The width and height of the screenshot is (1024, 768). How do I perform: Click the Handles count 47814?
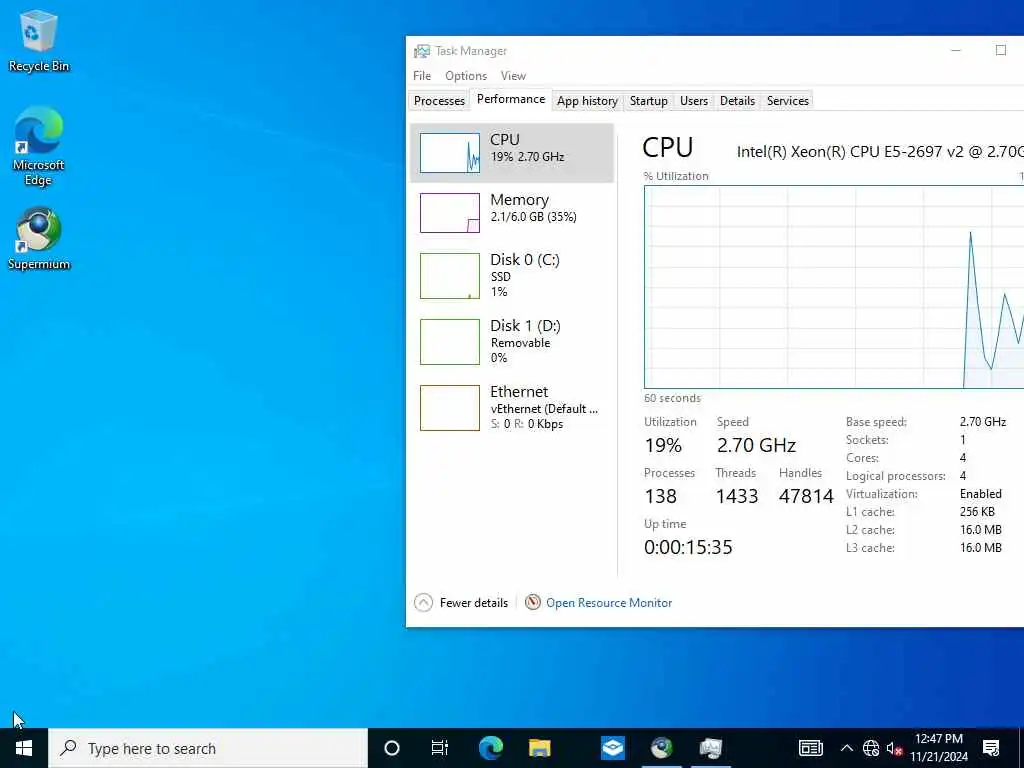806,496
